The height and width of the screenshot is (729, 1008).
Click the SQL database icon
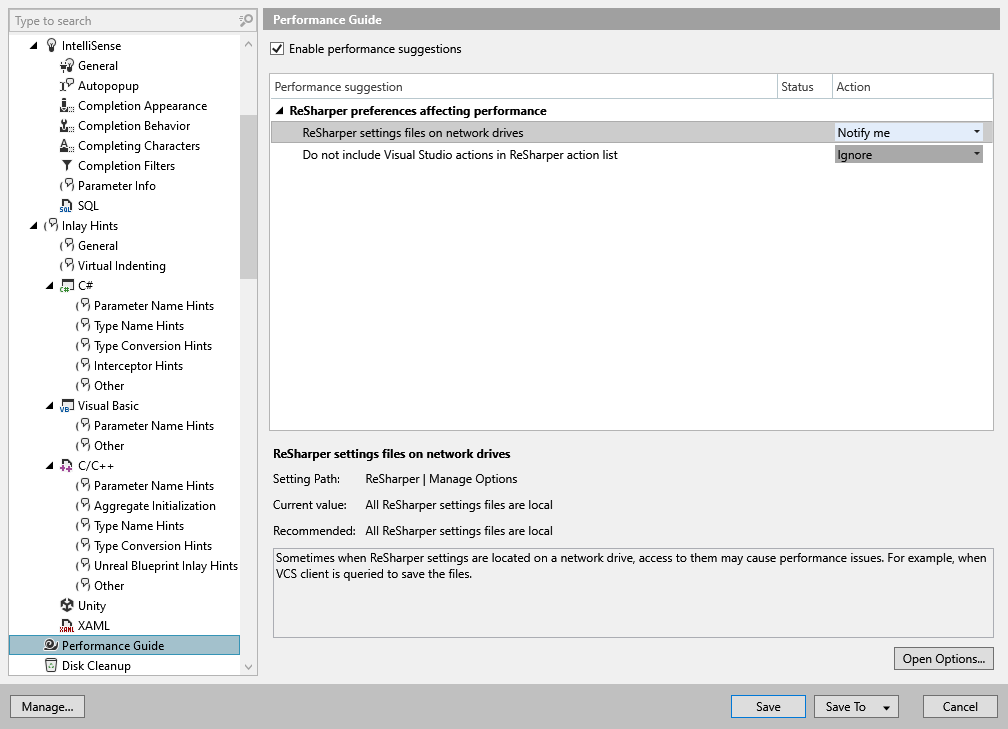click(x=67, y=205)
